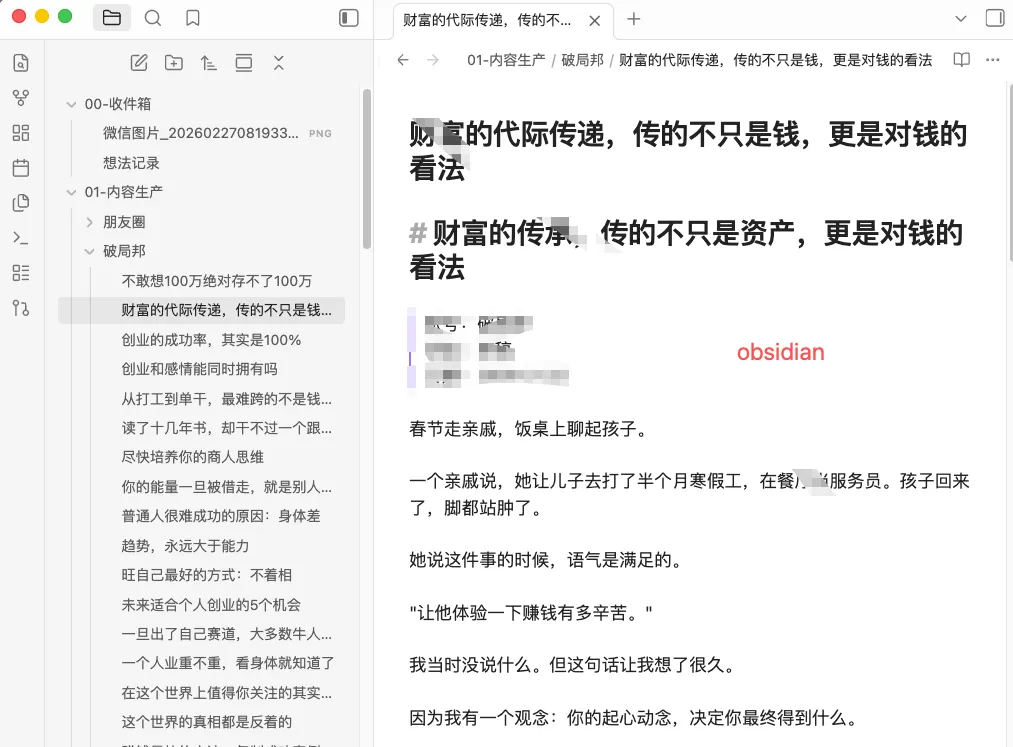The height and width of the screenshot is (747, 1013).
Task: Click paragraph 她说这件事的时候，语气是满足的
Action: (x=546, y=560)
